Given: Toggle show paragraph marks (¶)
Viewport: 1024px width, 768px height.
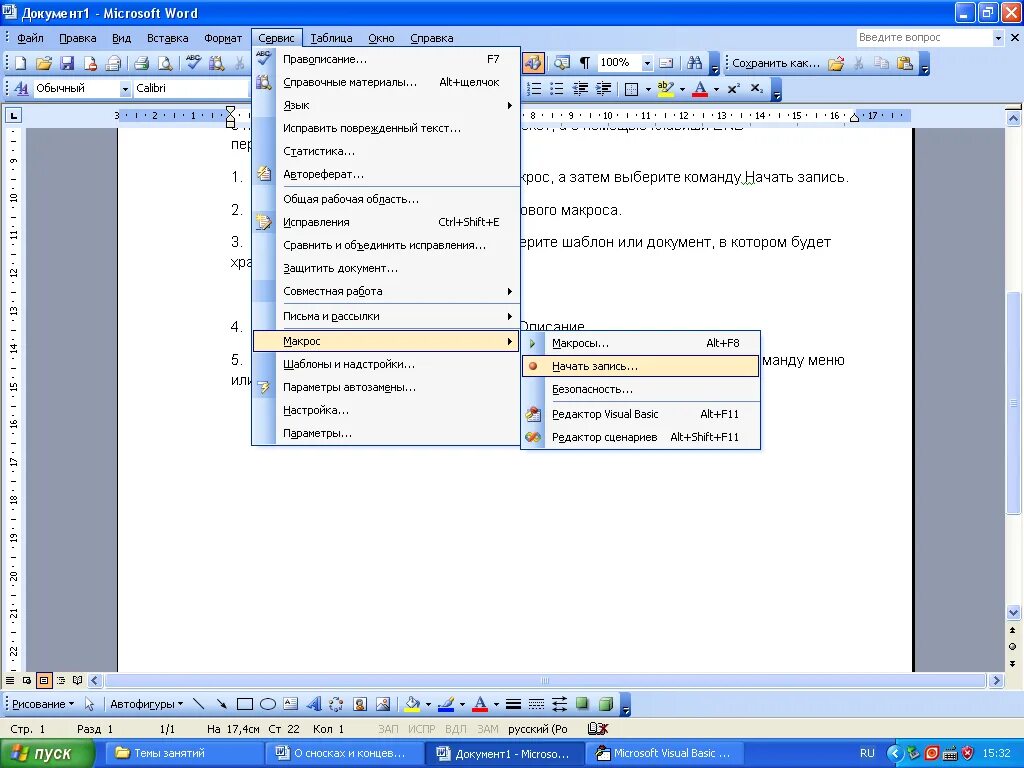Looking at the screenshot, I should [x=584, y=63].
